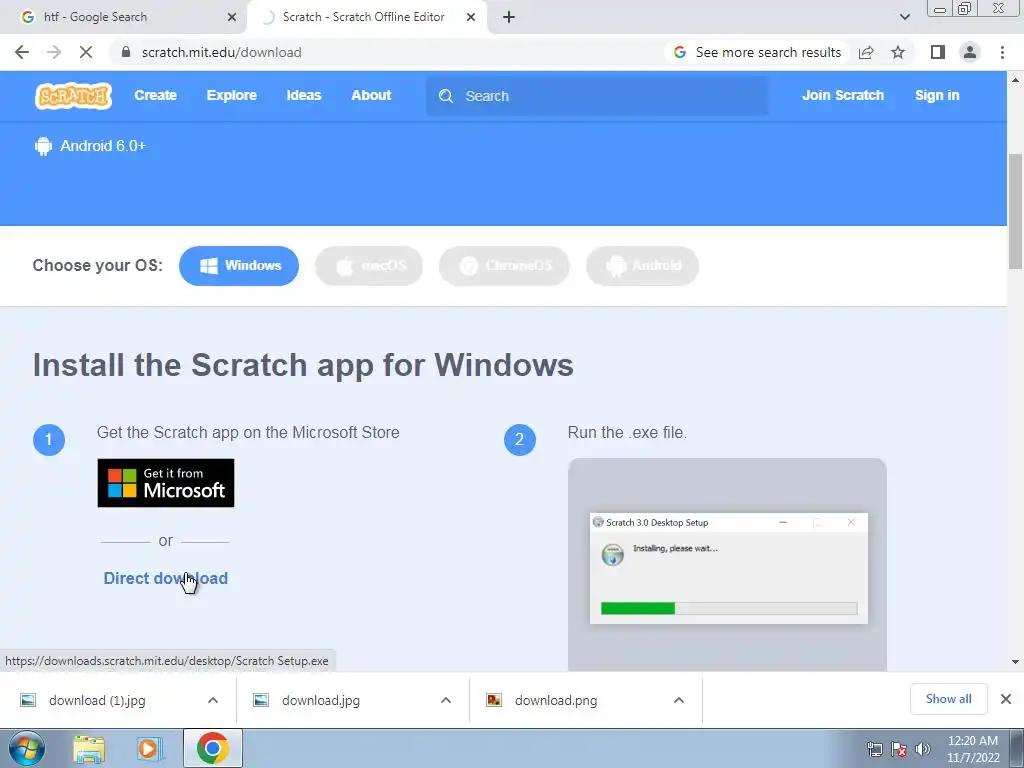Click the Get it from Microsoft badge

click(166, 483)
